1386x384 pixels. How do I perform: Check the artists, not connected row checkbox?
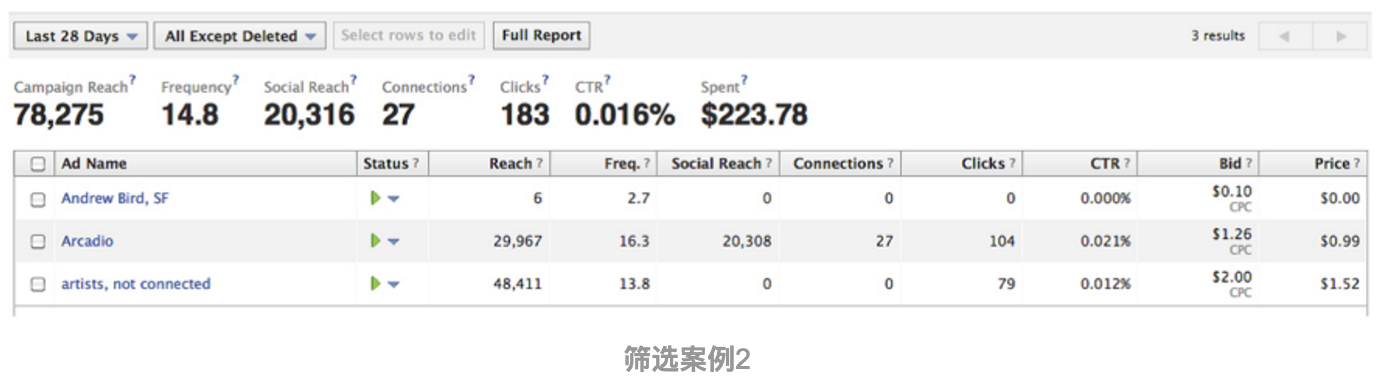click(x=38, y=284)
